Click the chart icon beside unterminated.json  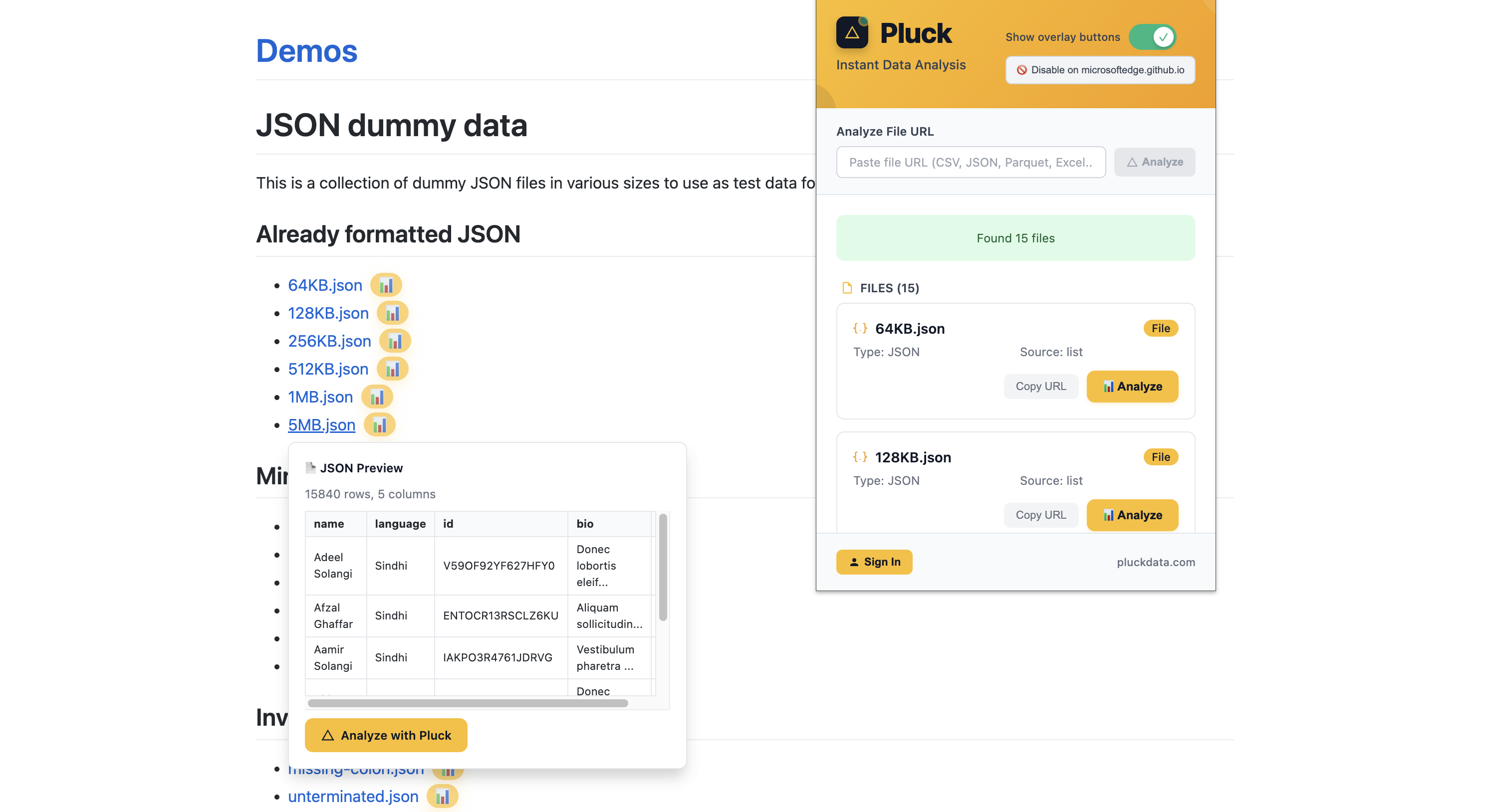[x=442, y=797]
